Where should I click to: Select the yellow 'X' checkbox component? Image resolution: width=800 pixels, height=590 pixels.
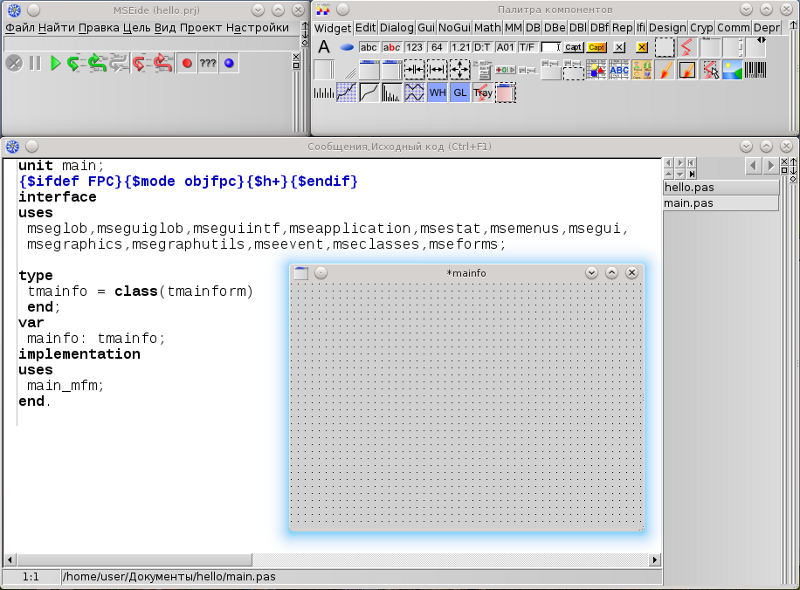(641, 47)
